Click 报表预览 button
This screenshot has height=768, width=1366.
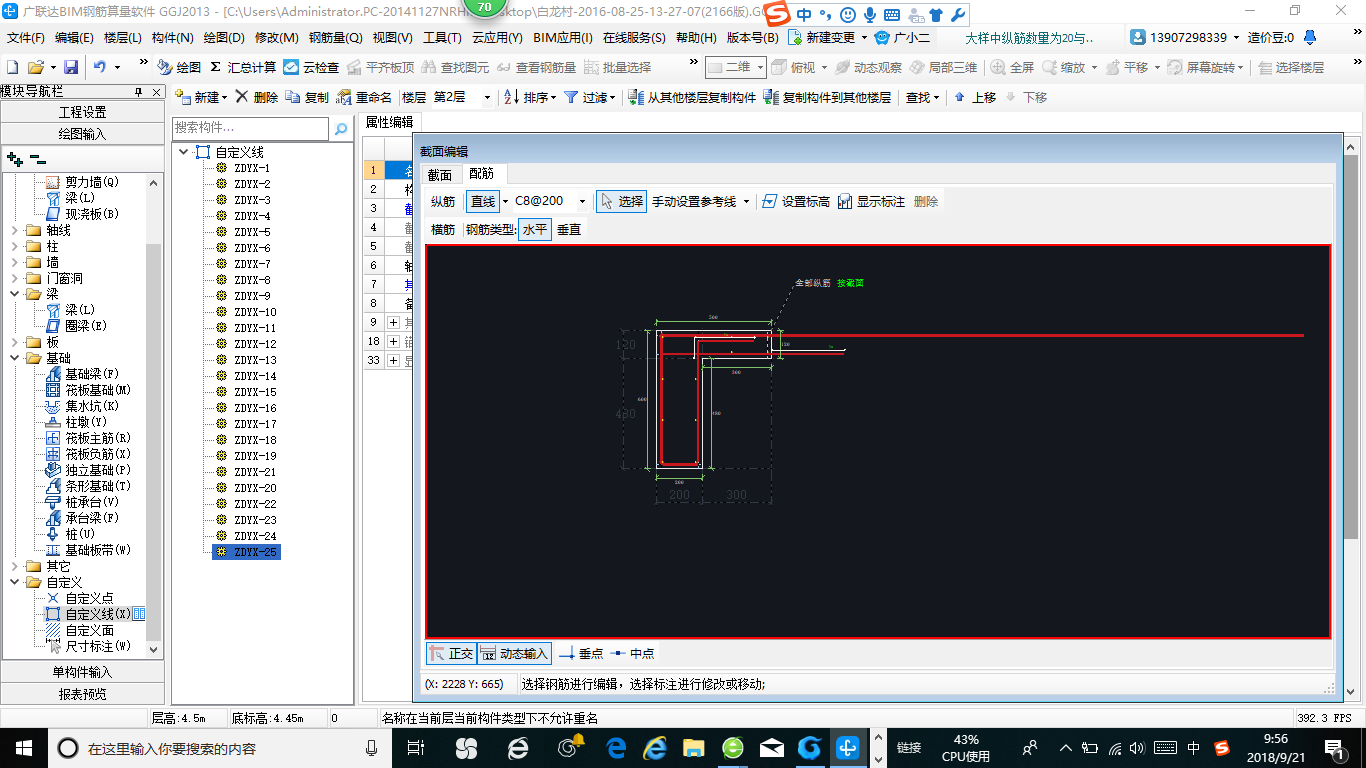[82, 694]
